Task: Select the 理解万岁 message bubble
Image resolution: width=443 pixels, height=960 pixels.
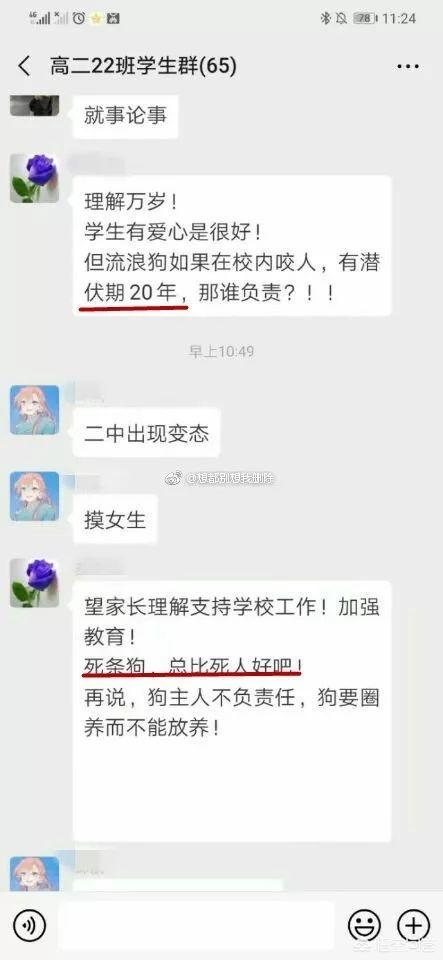Action: click(x=232, y=246)
